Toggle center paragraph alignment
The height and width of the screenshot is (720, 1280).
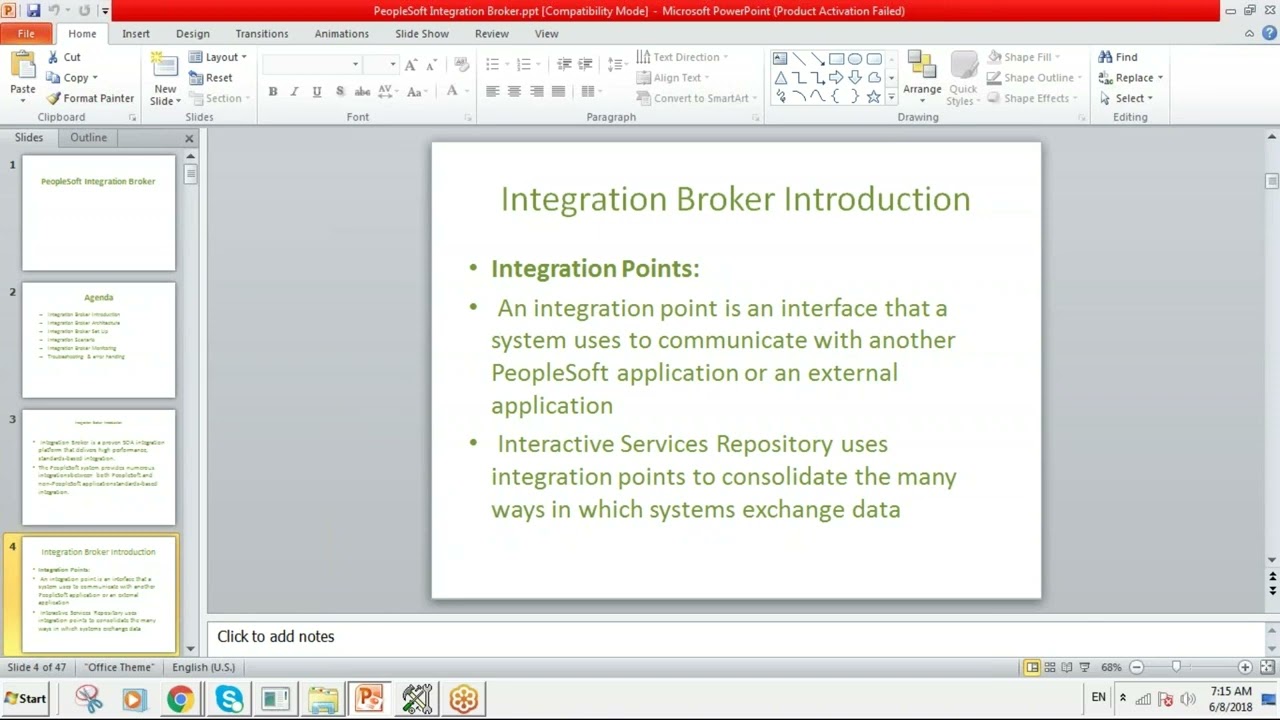[x=514, y=91]
